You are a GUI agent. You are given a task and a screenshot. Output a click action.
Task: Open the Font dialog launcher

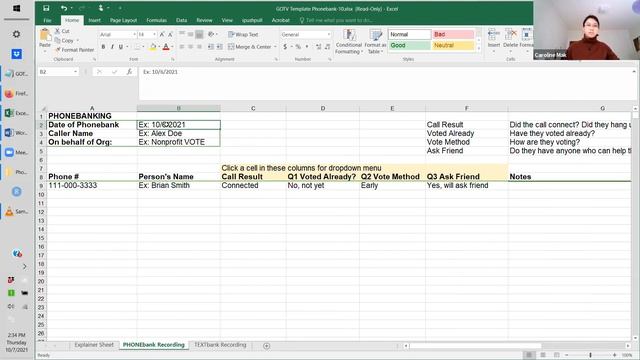[173, 60]
